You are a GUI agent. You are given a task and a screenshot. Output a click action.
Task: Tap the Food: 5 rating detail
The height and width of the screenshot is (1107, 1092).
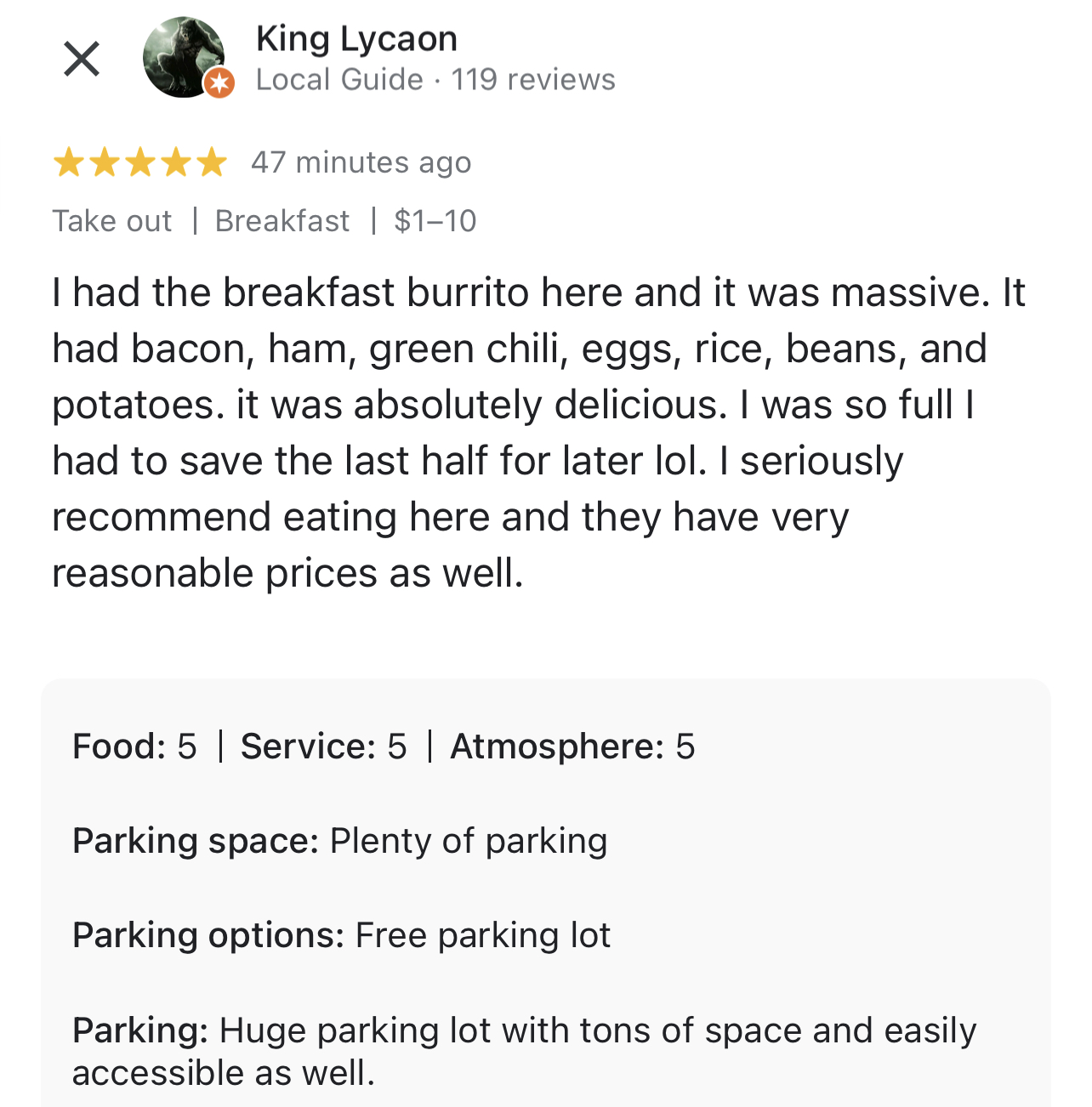point(134,747)
